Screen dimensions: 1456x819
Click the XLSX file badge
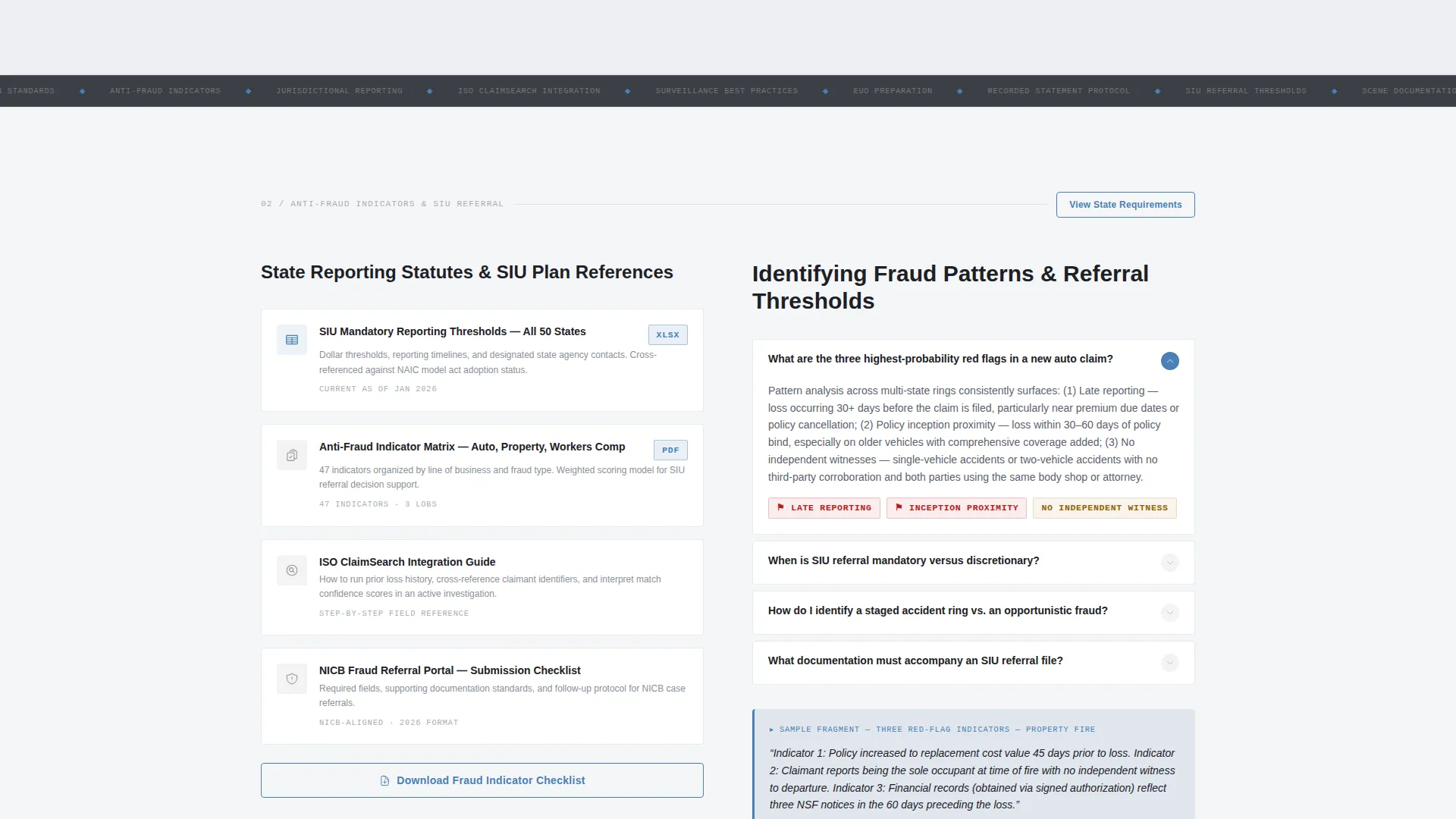(x=668, y=335)
